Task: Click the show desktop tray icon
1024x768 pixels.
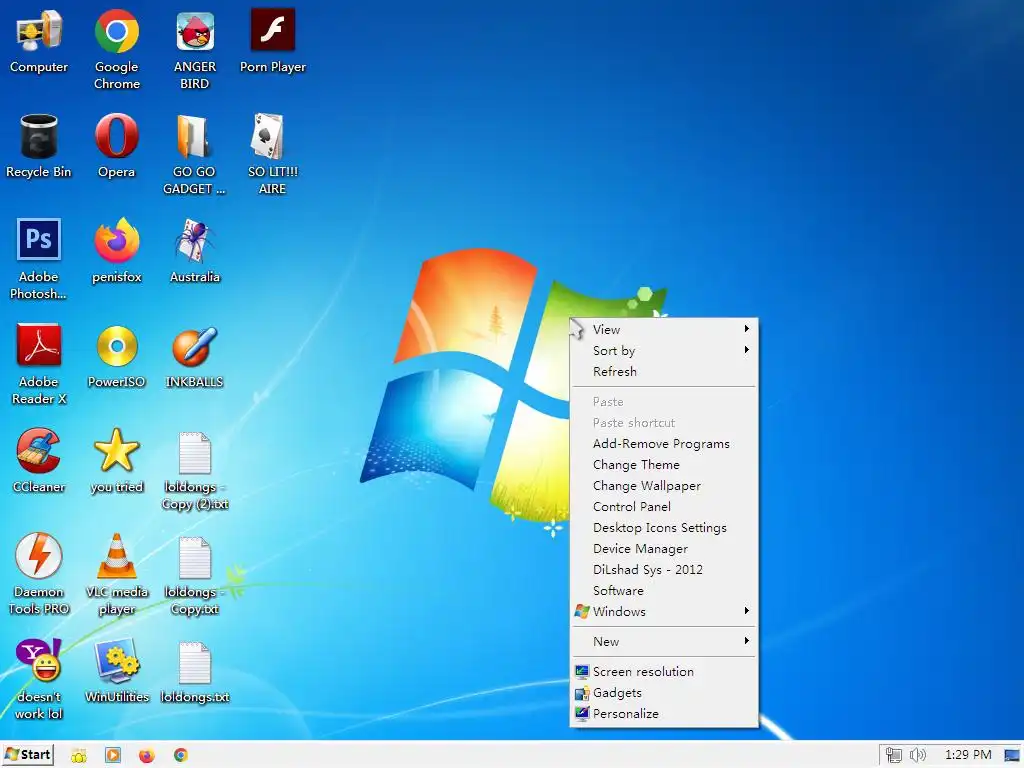Action: 1012,756
